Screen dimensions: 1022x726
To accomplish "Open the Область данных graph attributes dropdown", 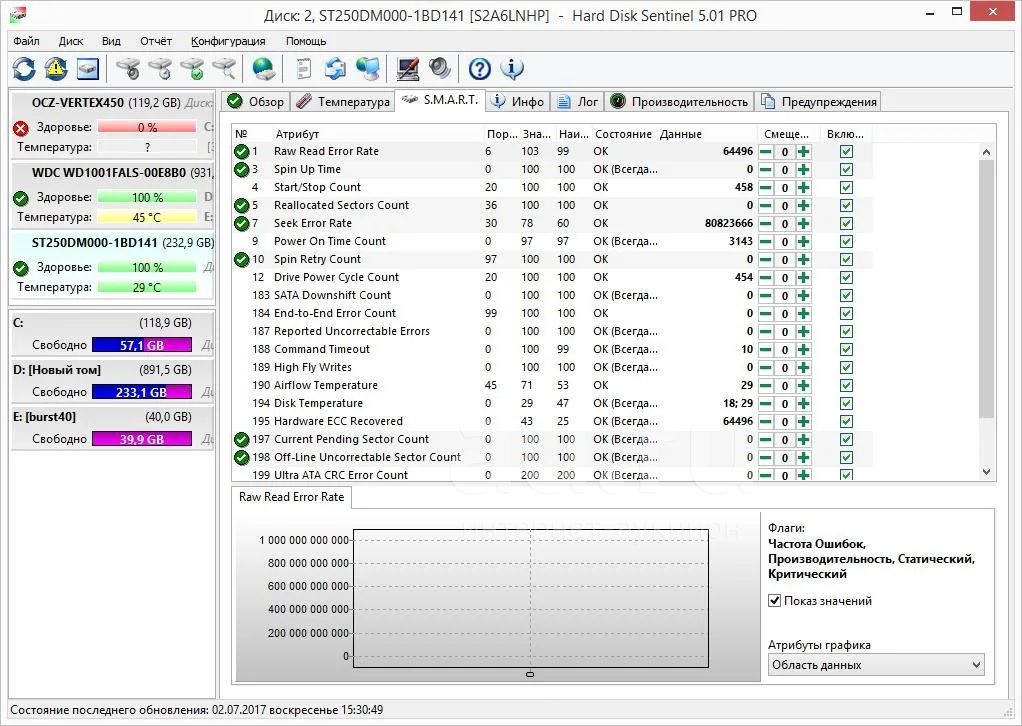I will pyautogui.click(x=876, y=665).
